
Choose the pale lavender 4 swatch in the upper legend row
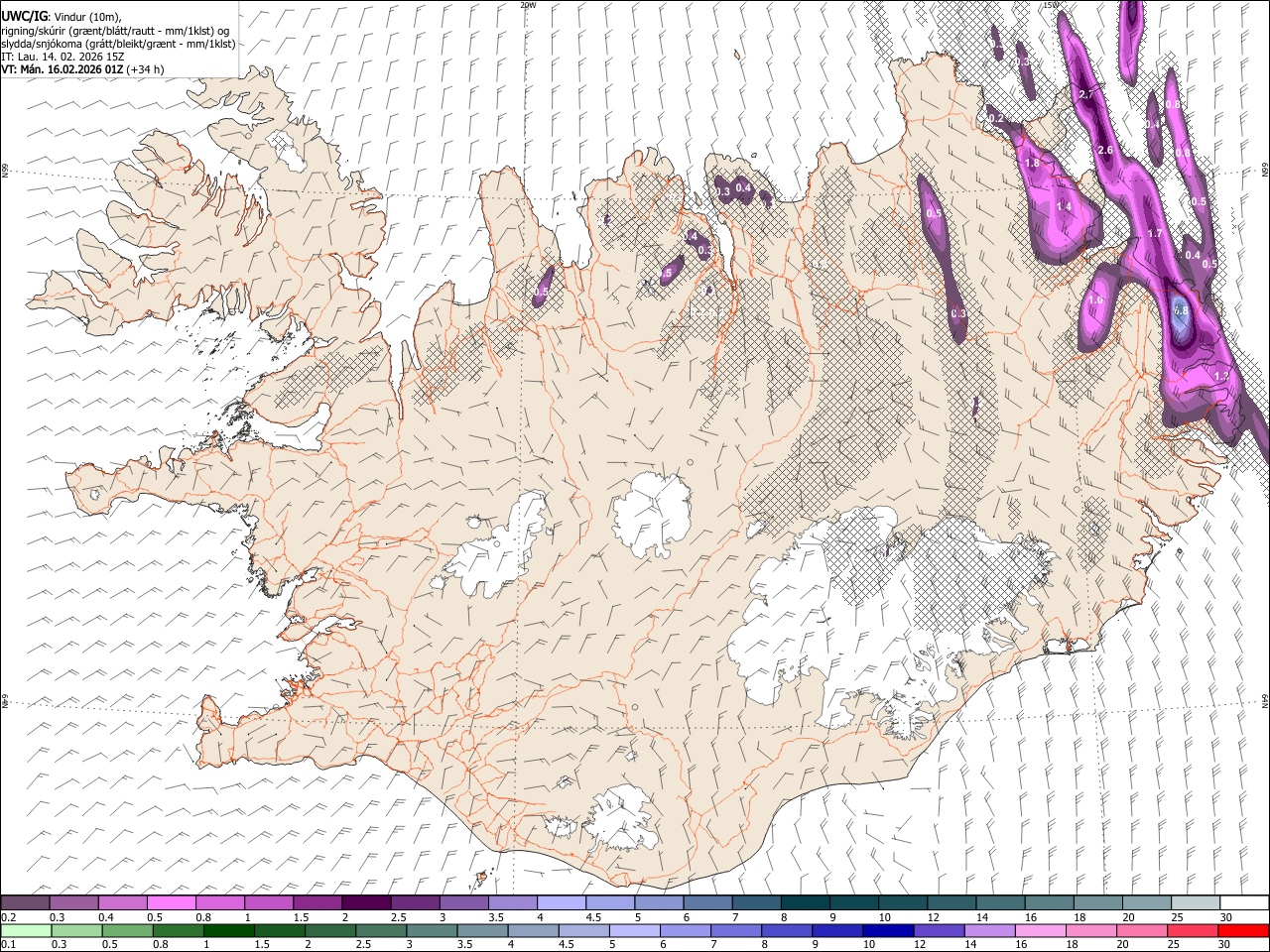(562, 903)
